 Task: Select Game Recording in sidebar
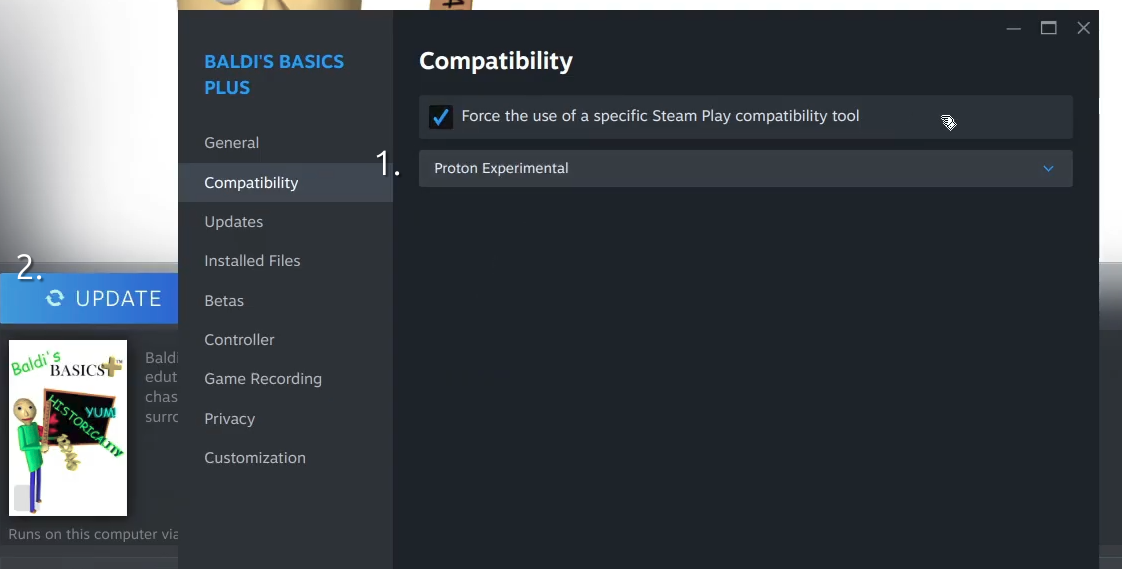click(x=263, y=379)
